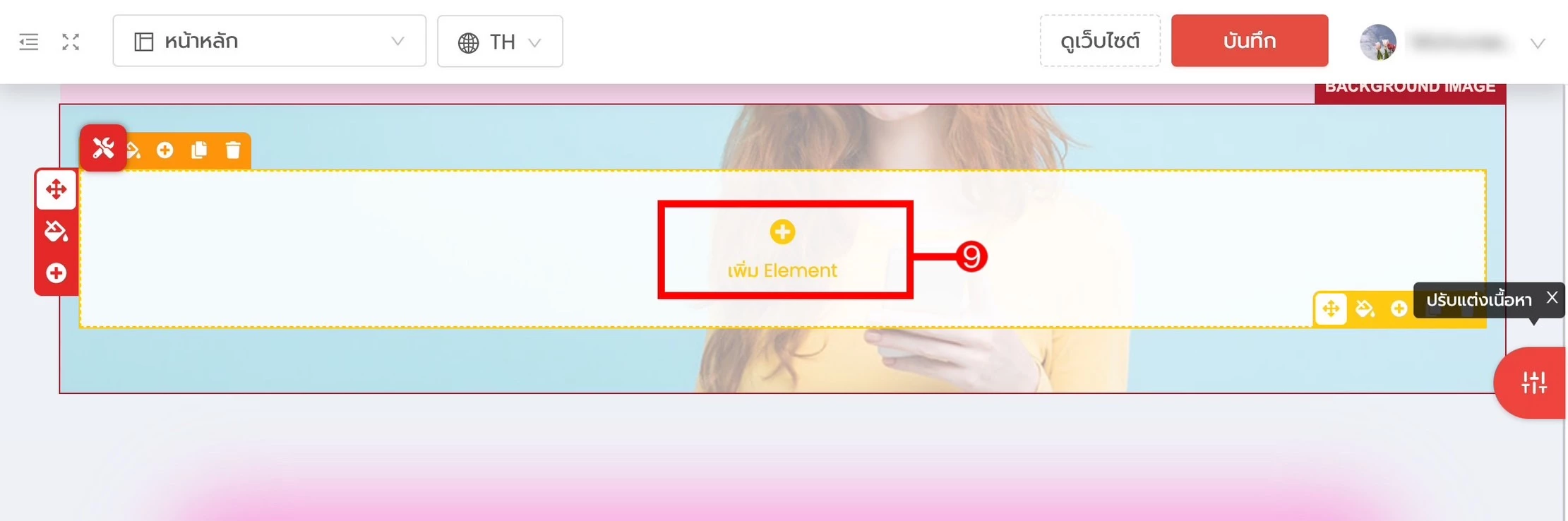1568x521 pixels.
Task: Click the yellow paint bucket icon near the tooltip
Action: pyautogui.click(x=1365, y=309)
